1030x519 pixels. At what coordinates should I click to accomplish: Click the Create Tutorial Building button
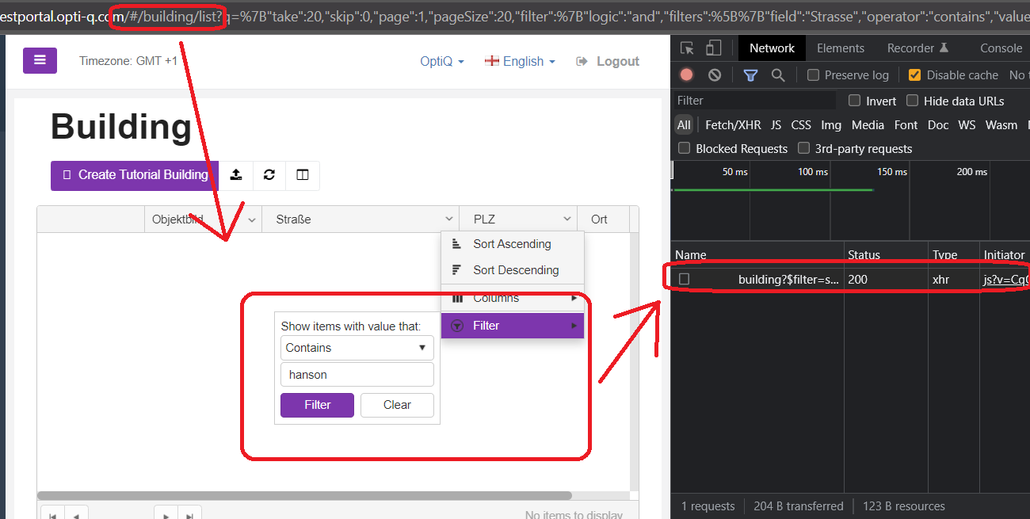point(135,175)
